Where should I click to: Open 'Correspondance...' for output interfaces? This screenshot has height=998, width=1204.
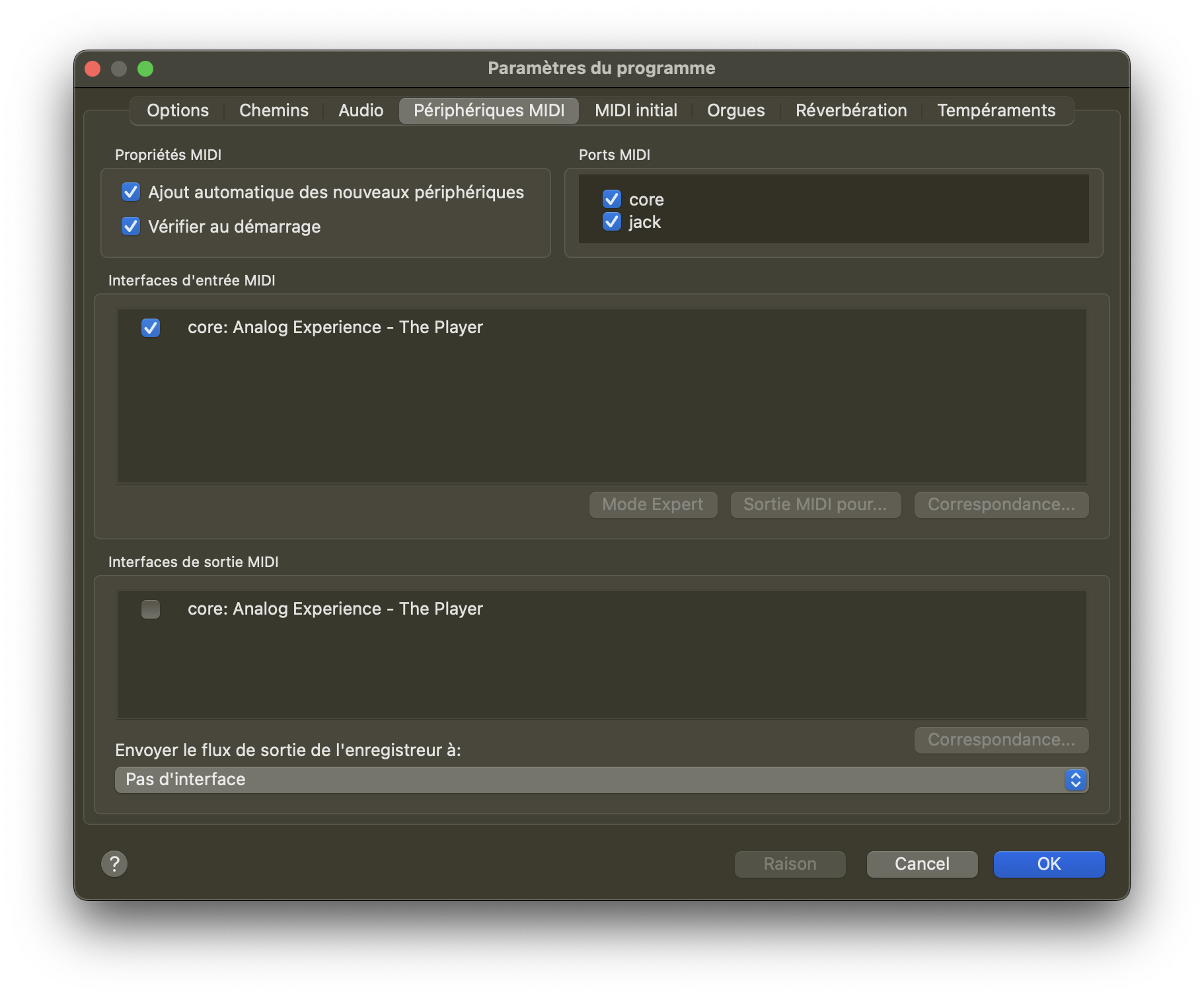[1000, 740]
